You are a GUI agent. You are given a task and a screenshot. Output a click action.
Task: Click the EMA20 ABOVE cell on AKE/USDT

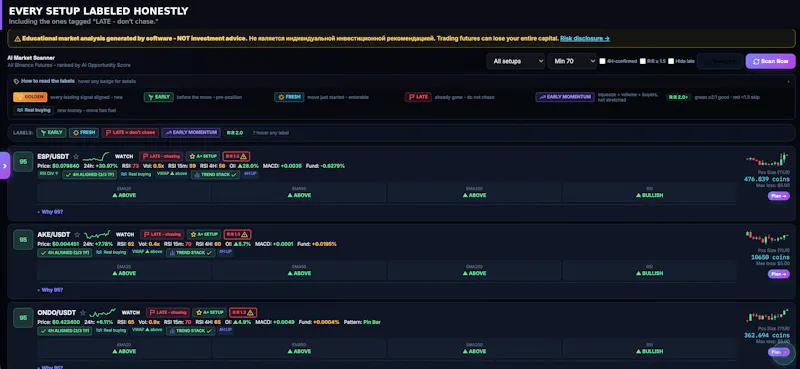124,270
